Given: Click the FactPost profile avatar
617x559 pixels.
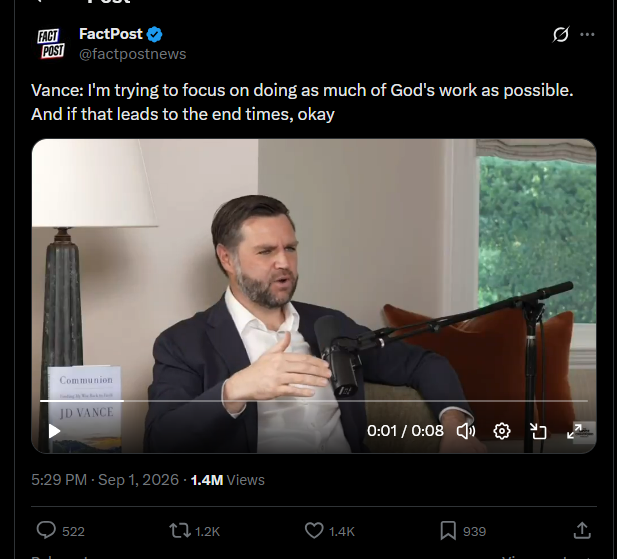Looking at the screenshot, I should (x=51, y=44).
